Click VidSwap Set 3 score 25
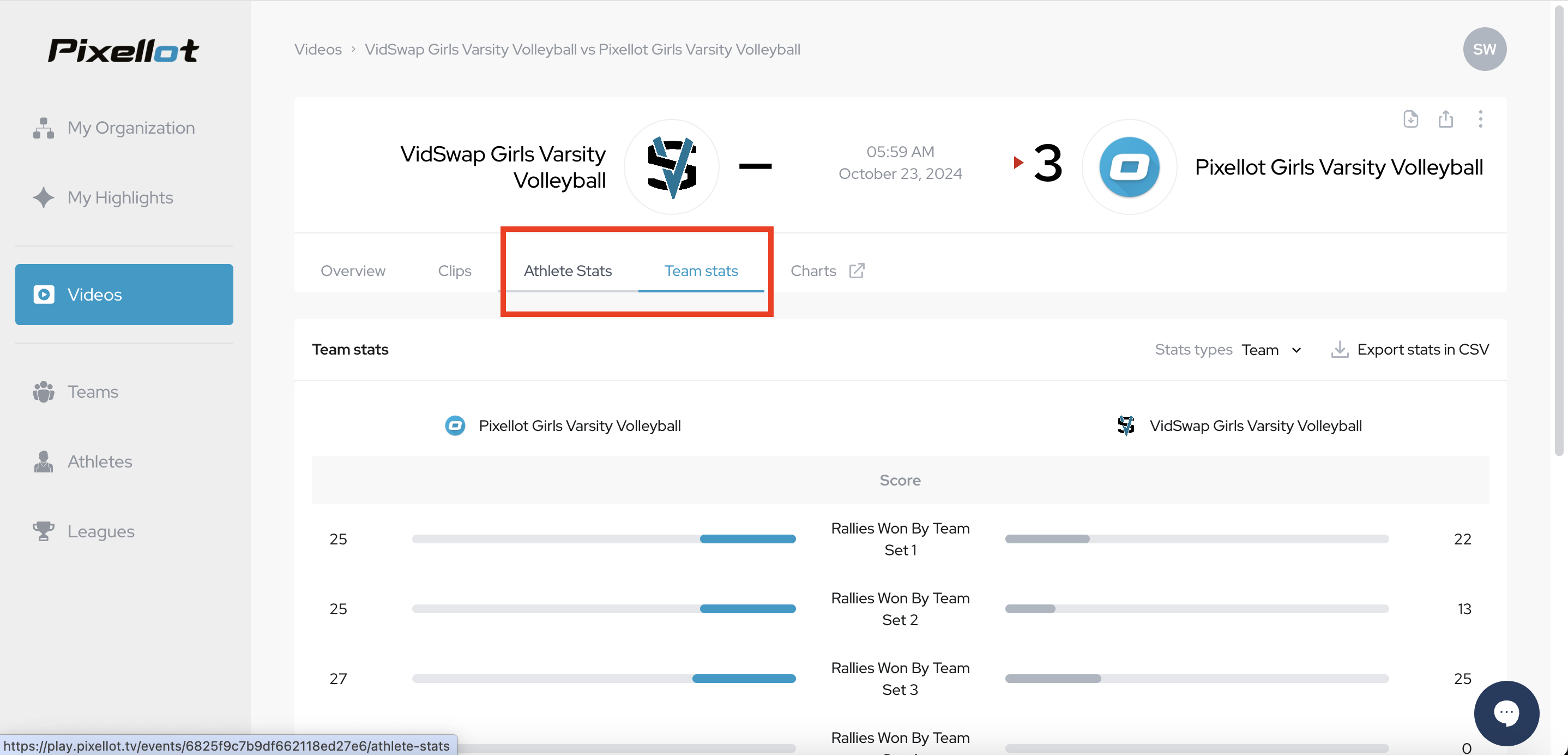 point(1462,678)
